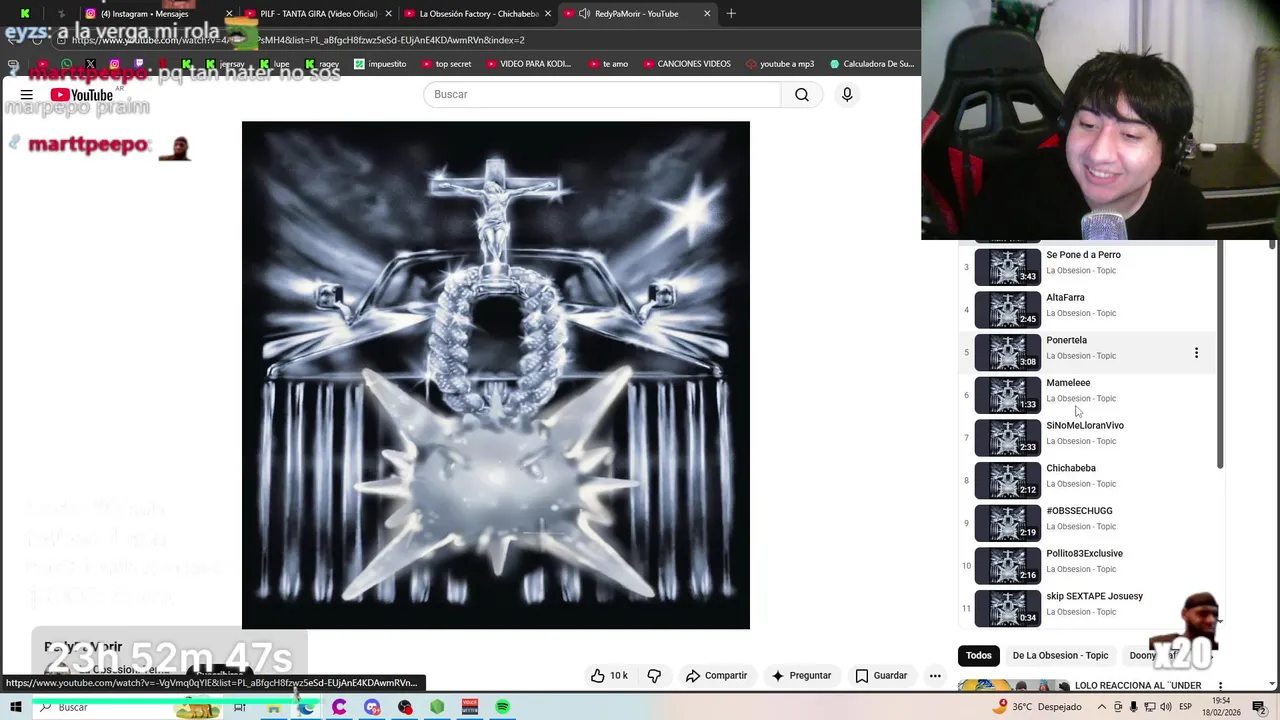Open Spotify from the taskbar
Viewport: 1280px width, 720px height.
click(503, 707)
